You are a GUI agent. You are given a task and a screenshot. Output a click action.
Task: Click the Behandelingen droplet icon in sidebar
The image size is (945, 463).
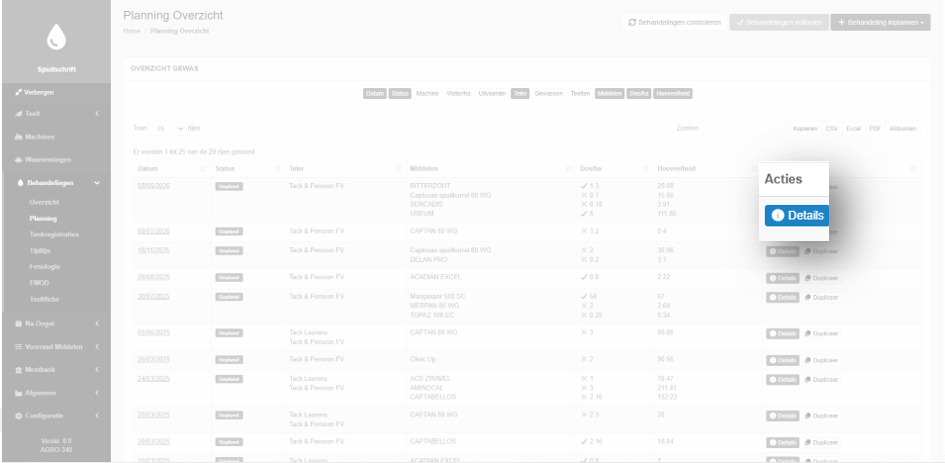(x=20, y=183)
